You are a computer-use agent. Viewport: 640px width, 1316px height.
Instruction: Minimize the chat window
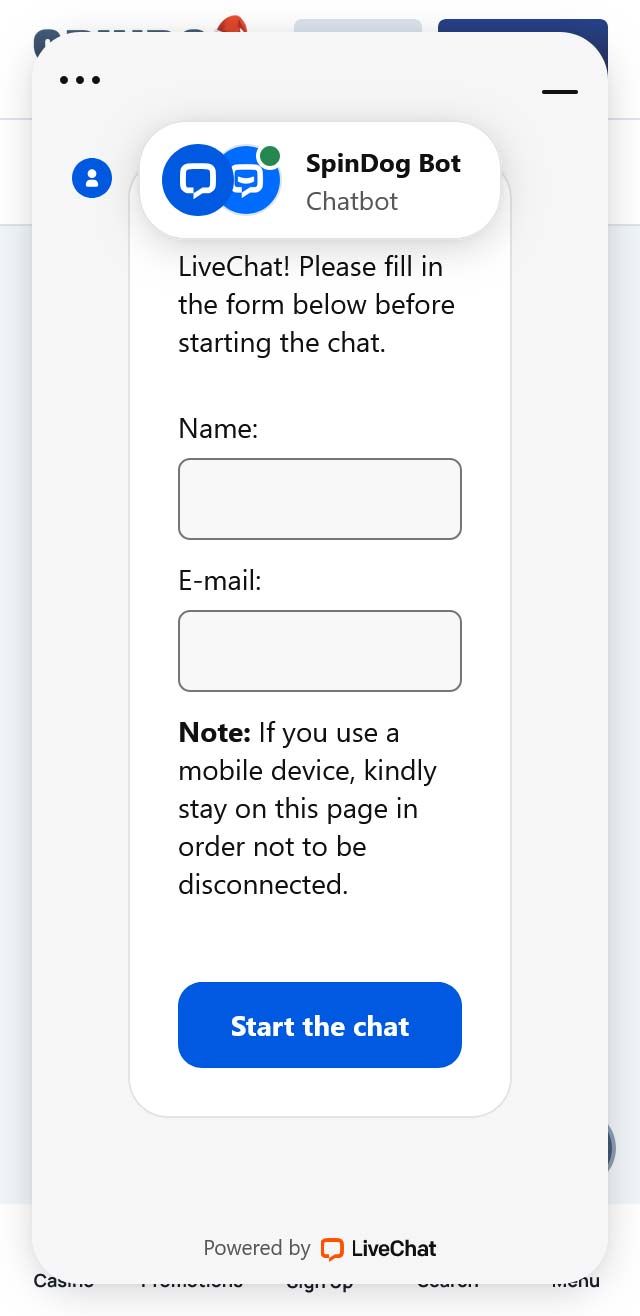[559, 91]
